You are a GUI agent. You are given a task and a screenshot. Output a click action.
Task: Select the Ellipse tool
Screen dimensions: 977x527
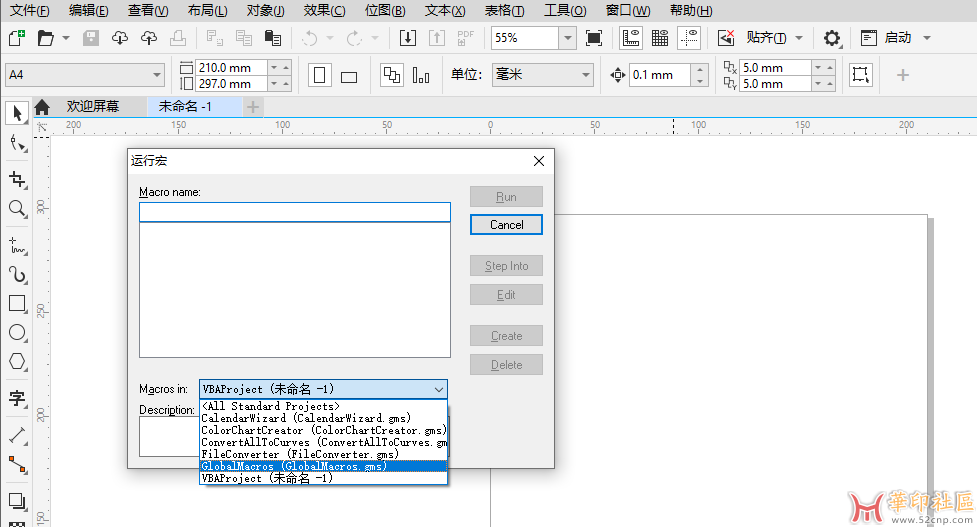coord(17,333)
